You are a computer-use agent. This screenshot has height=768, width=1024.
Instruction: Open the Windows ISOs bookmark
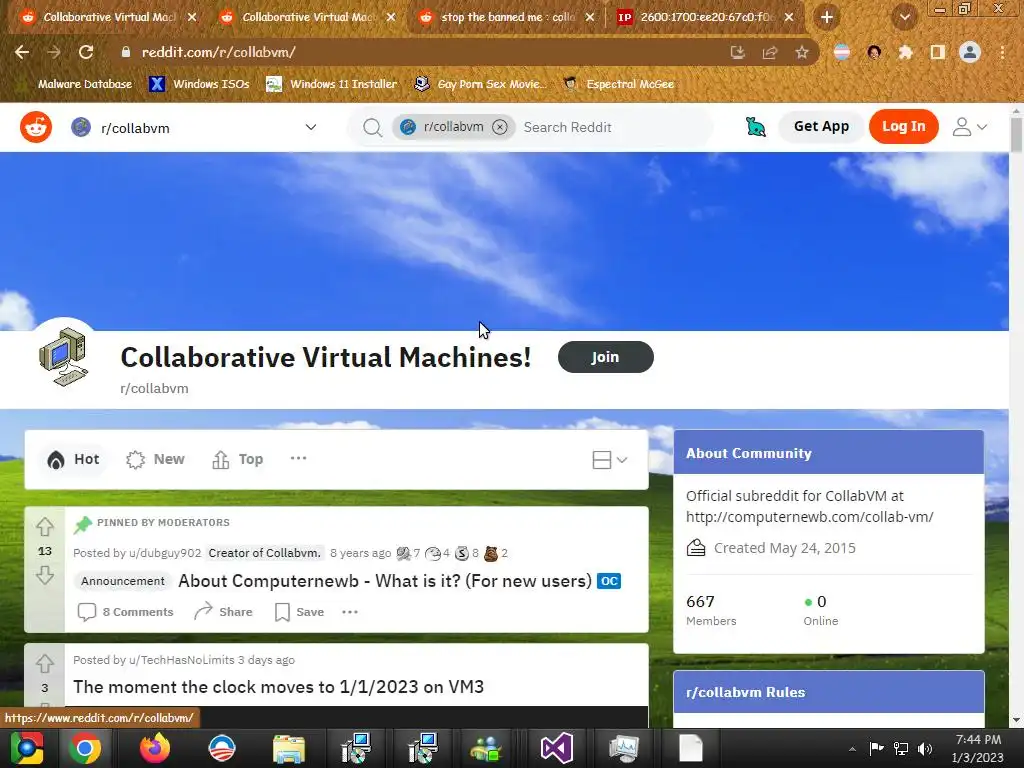click(x=199, y=84)
